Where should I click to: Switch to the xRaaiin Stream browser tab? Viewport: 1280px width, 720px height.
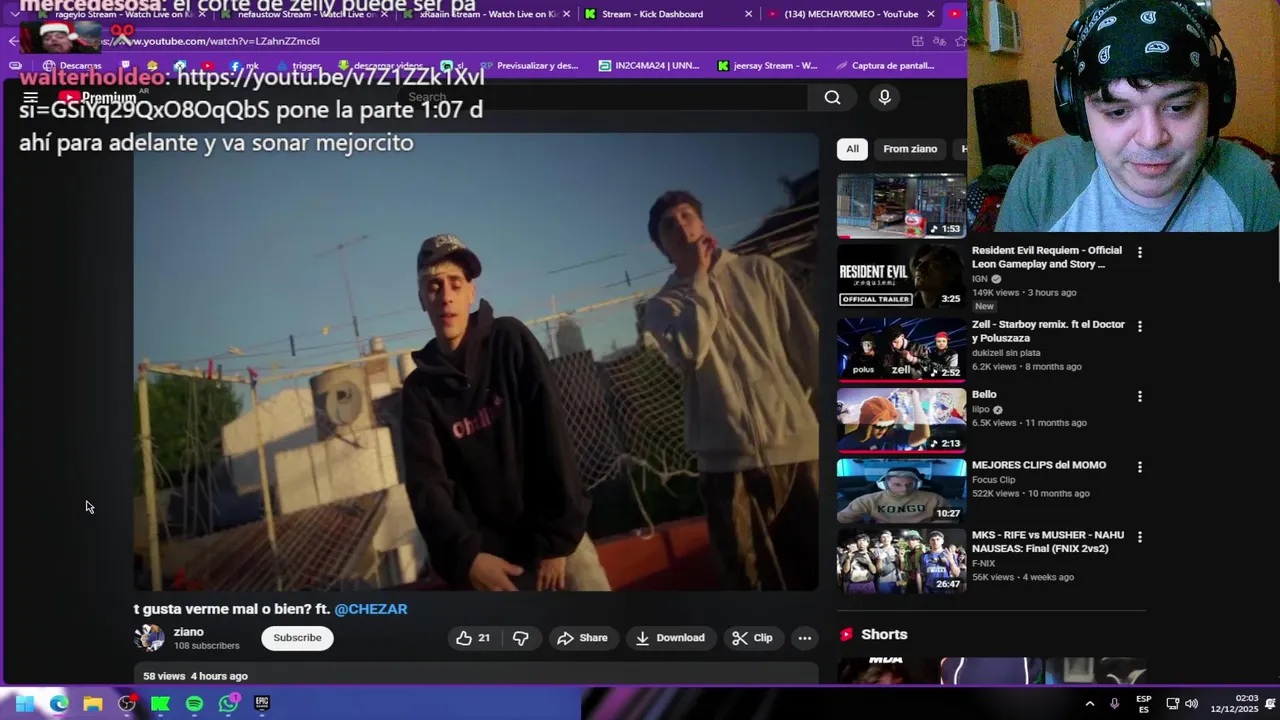coord(488,14)
